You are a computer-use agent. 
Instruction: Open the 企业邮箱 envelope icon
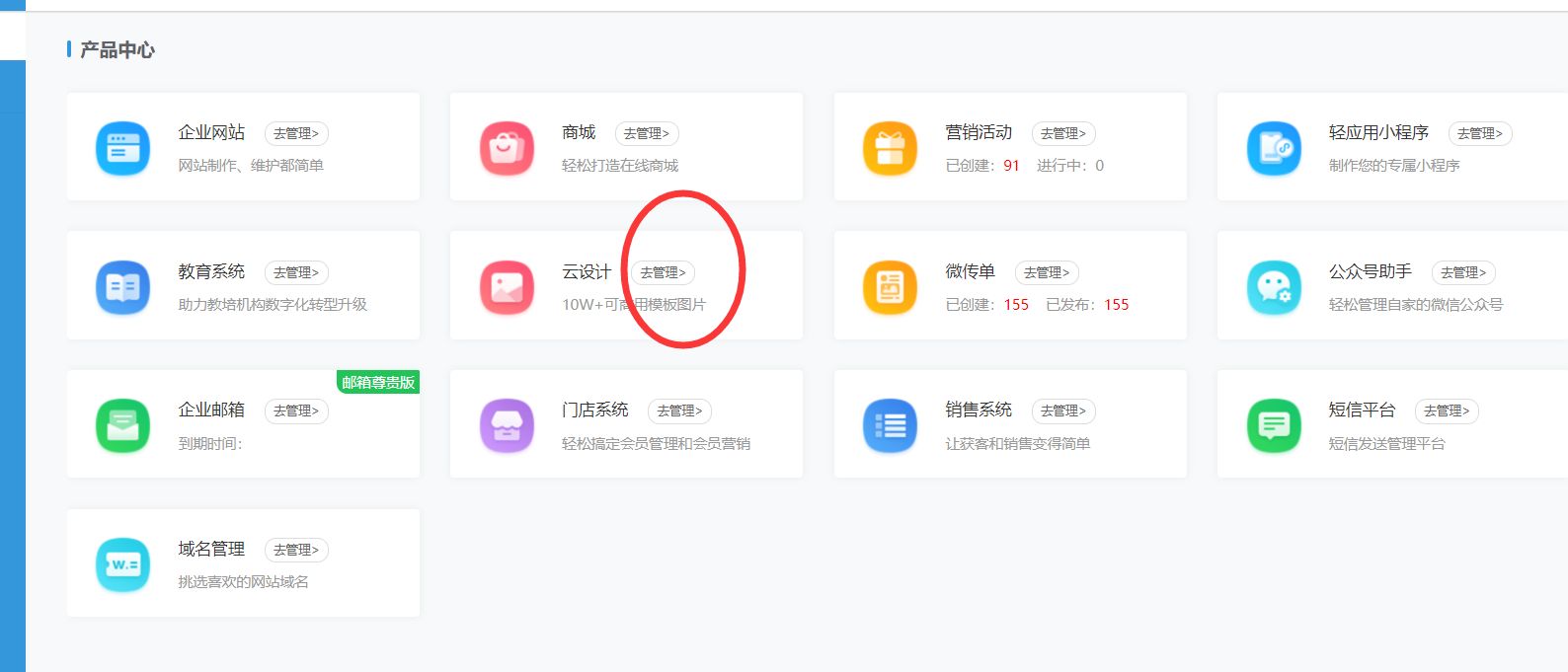[x=122, y=426]
